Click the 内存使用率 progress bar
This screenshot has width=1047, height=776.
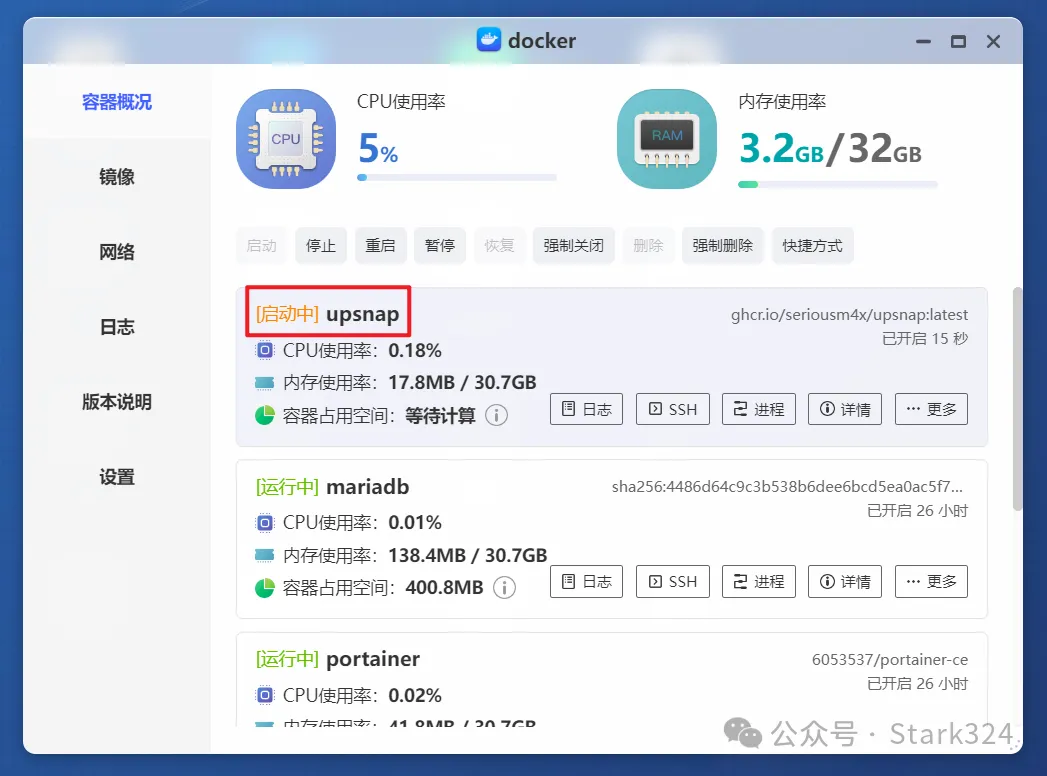point(837,184)
